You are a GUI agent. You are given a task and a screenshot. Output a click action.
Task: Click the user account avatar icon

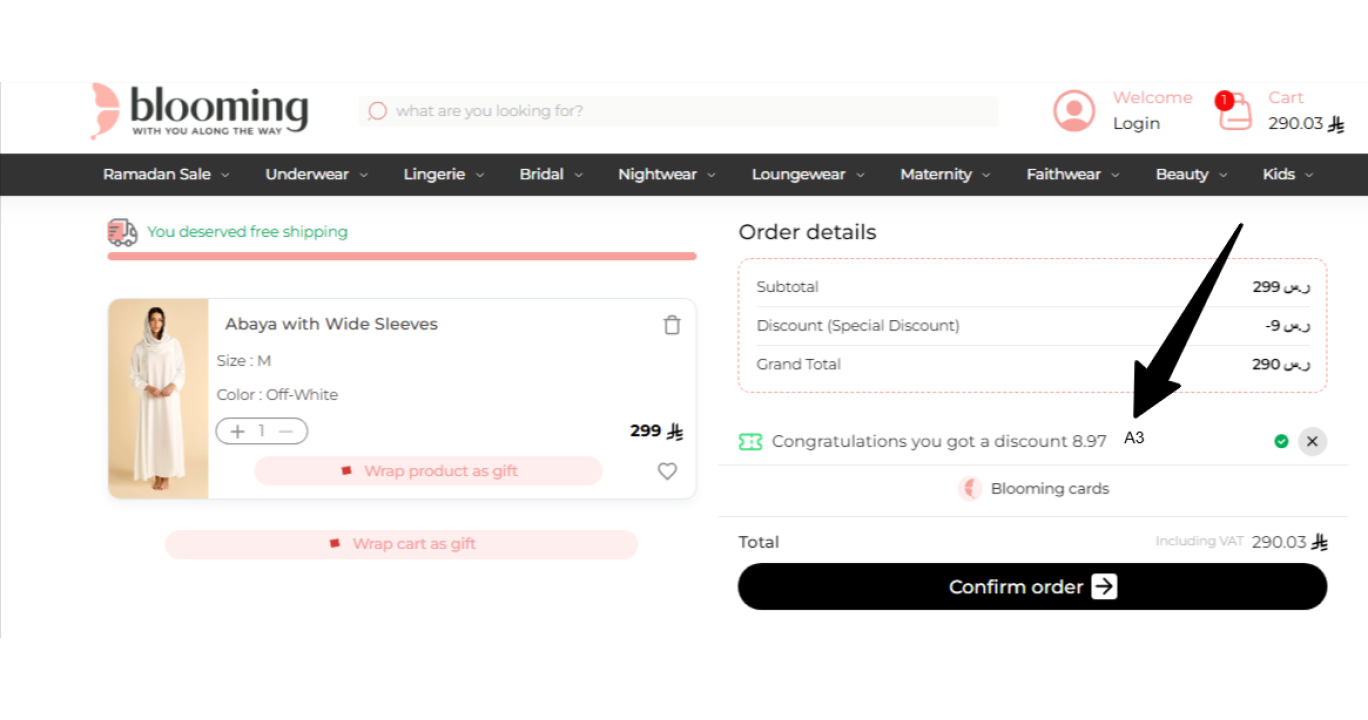[1074, 111]
